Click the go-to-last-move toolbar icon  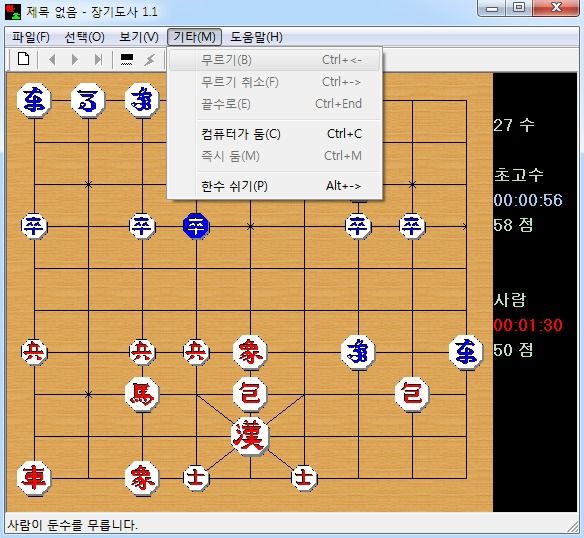98,59
